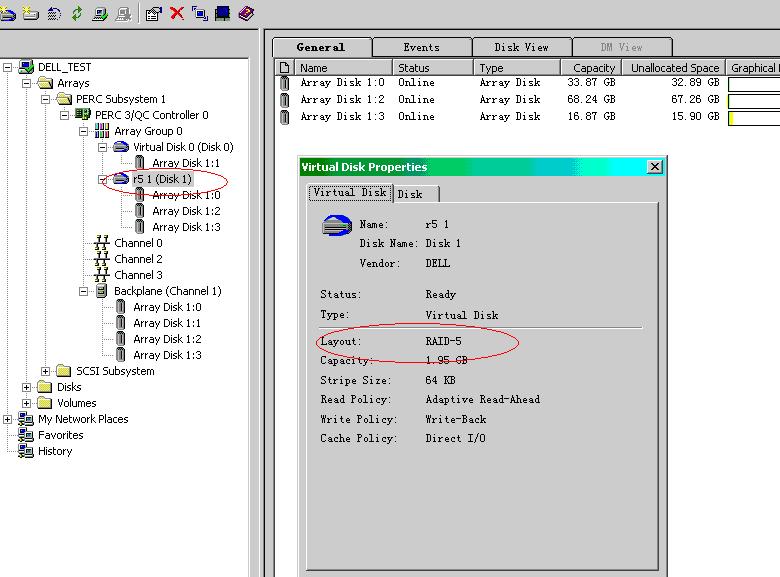
Task: Click the Adaptive Read-Ahead value
Action: [x=483, y=399]
